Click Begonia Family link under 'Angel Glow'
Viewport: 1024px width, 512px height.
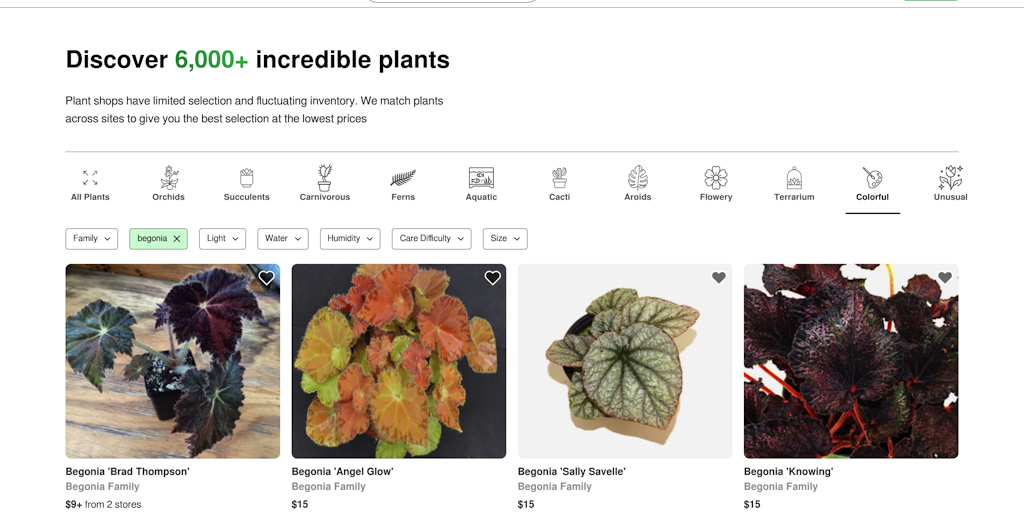pyautogui.click(x=329, y=487)
